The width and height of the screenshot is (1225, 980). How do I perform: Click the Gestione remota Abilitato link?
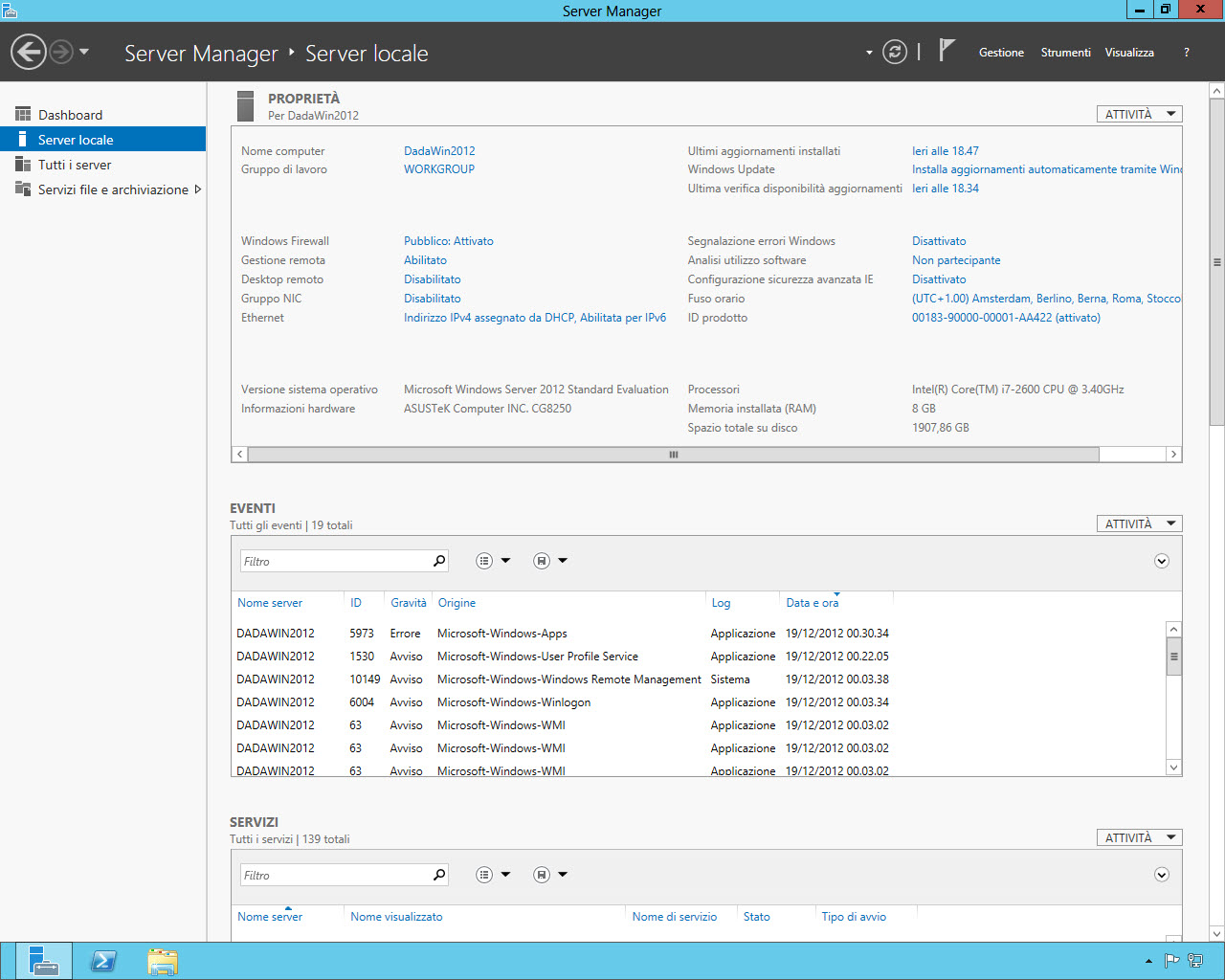pyautogui.click(x=425, y=260)
